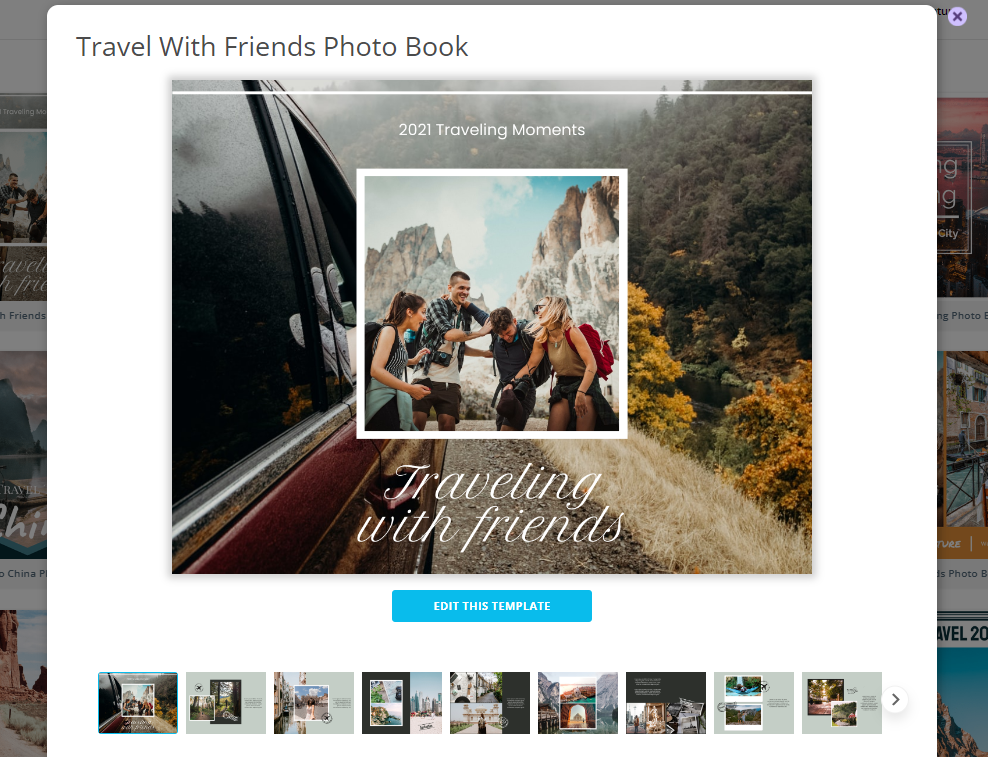View the eighth page thumbnail
Image resolution: width=988 pixels, height=757 pixels.
tap(754, 703)
